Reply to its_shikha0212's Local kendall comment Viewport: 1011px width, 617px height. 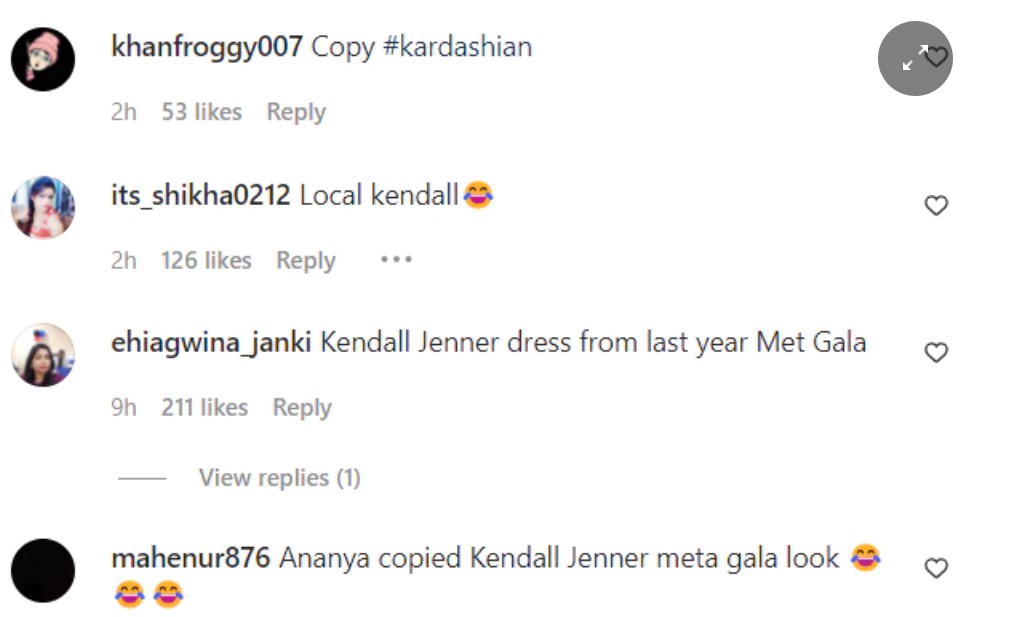click(306, 260)
